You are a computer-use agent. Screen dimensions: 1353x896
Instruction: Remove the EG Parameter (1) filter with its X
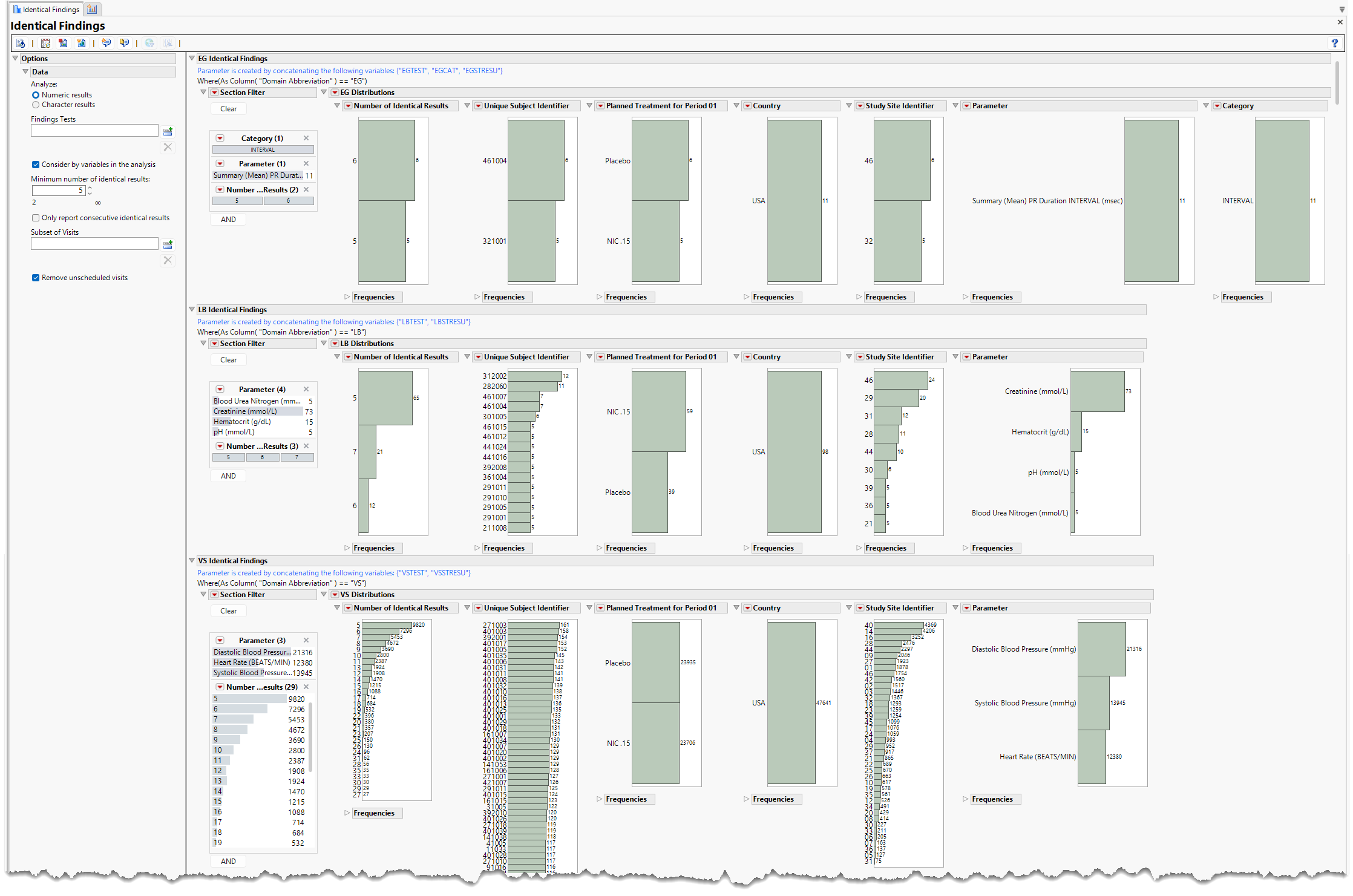[306, 163]
